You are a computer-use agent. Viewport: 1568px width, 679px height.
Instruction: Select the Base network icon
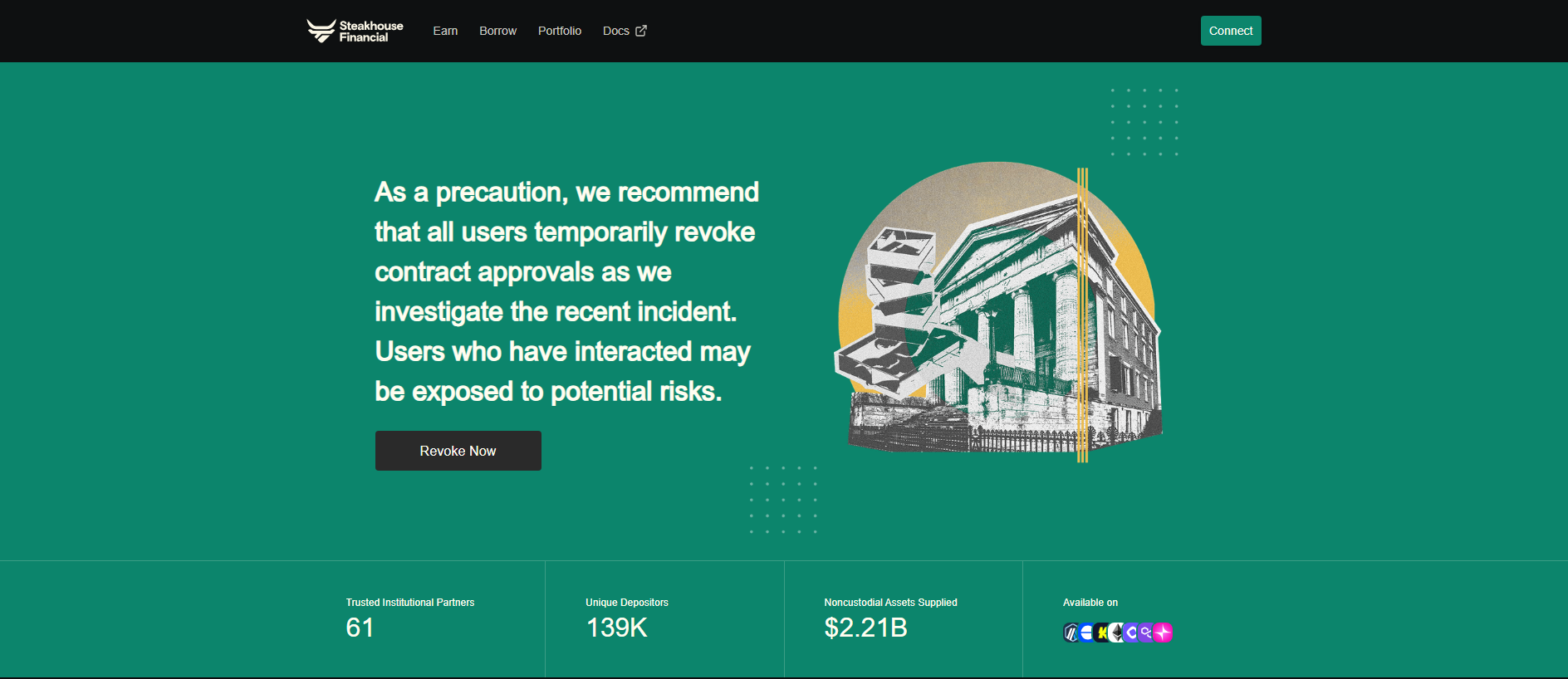click(1086, 633)
